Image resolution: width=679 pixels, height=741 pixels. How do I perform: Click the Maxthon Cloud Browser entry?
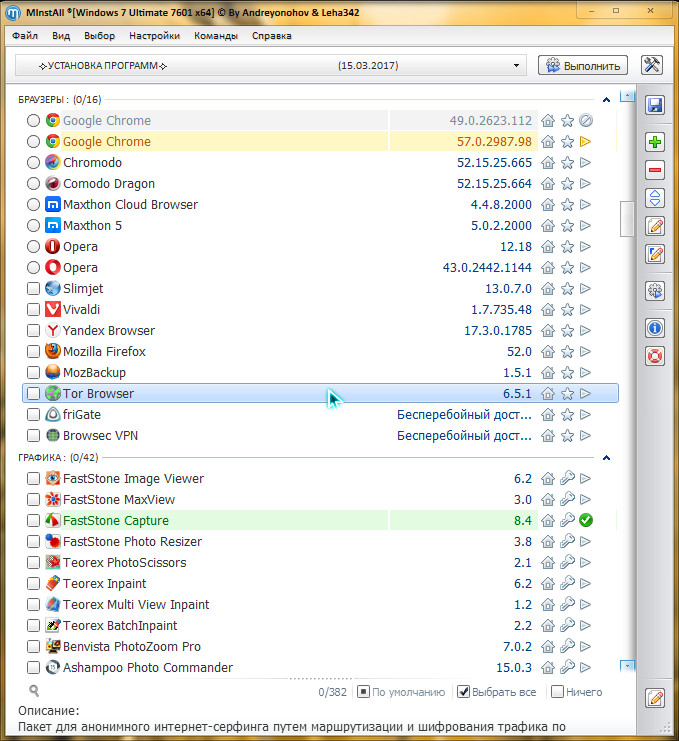(130, 205)
